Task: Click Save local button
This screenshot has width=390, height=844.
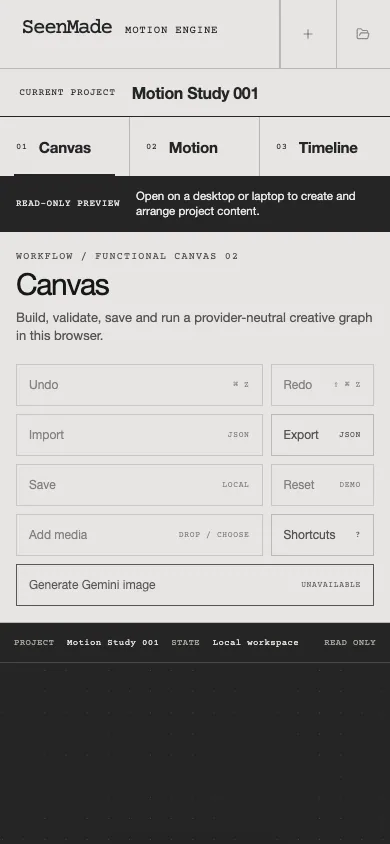Action: (139, 485)
